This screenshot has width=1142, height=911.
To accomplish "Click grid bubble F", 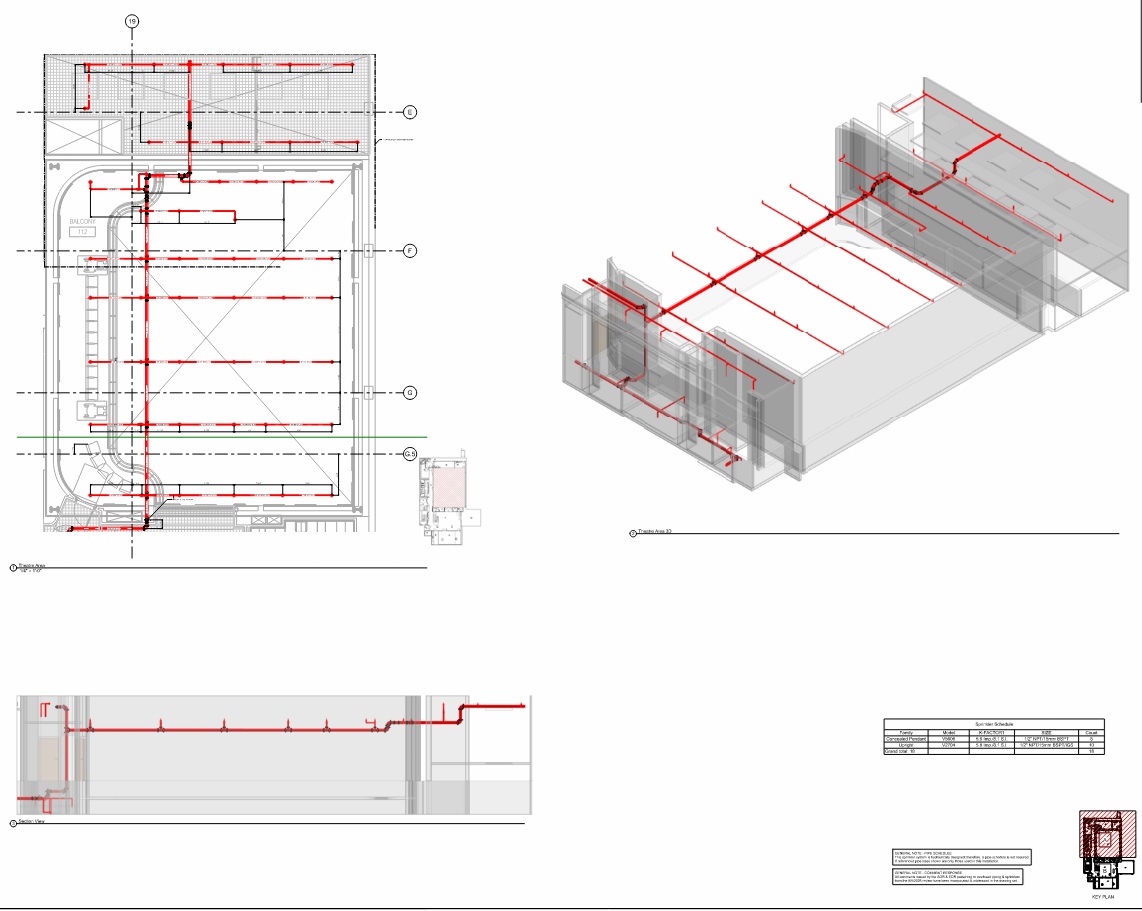I will pos(409,250).
